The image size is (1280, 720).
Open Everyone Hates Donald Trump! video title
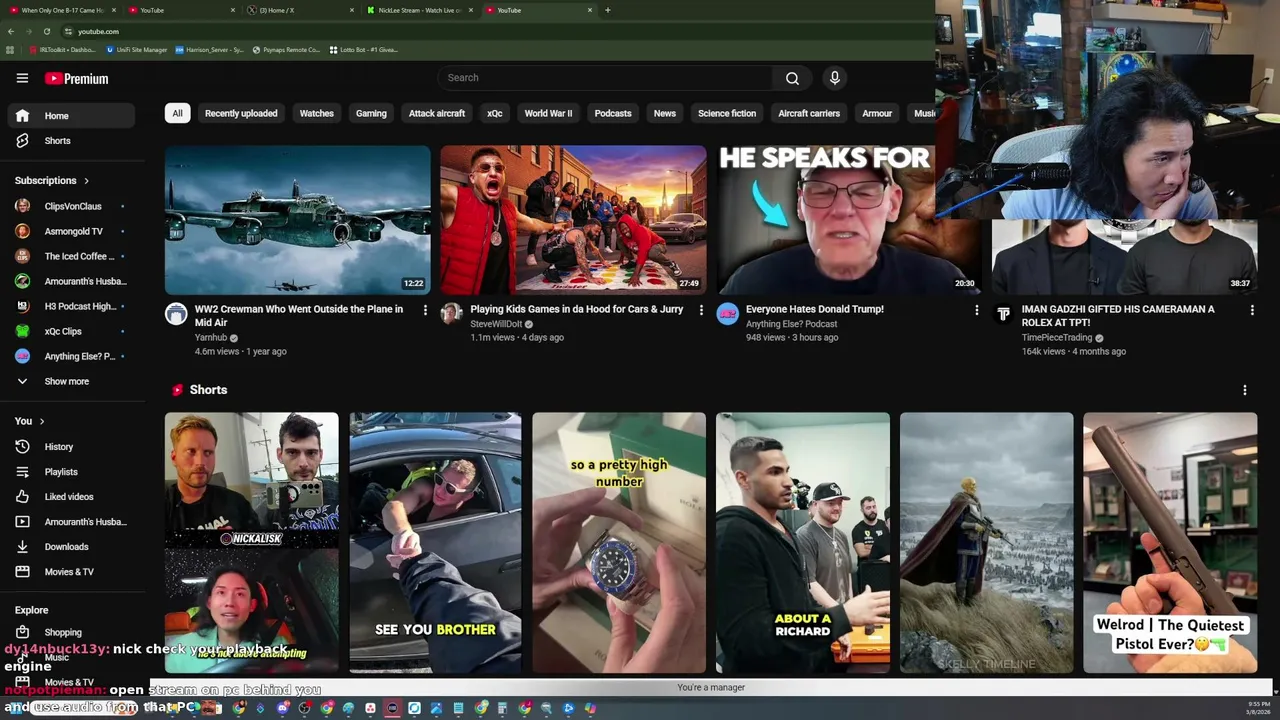point(815,309)
